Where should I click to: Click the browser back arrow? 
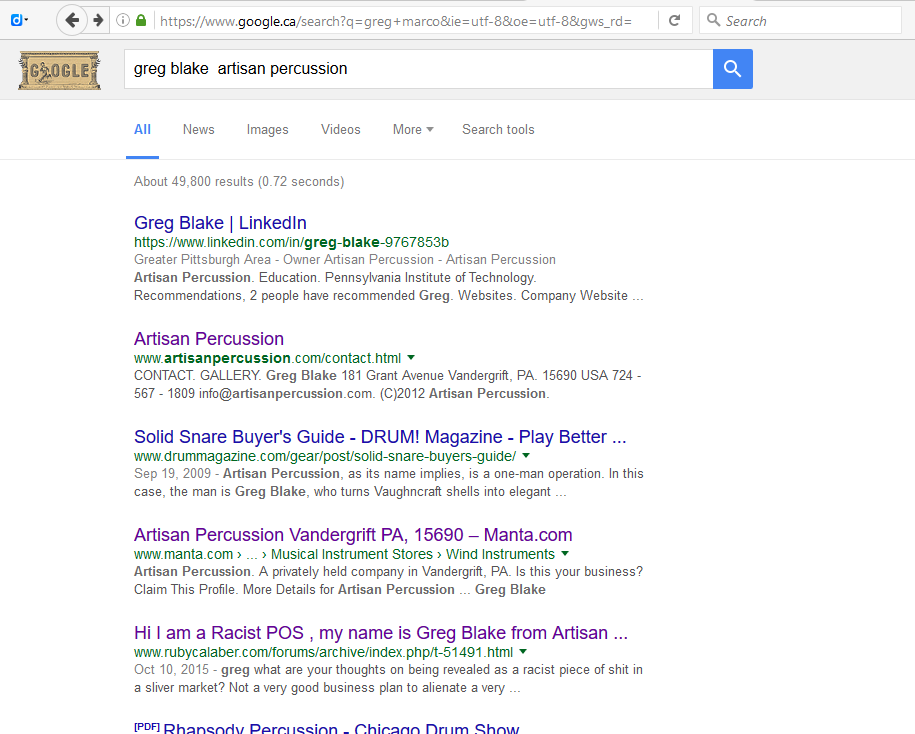tap(72, 20)
